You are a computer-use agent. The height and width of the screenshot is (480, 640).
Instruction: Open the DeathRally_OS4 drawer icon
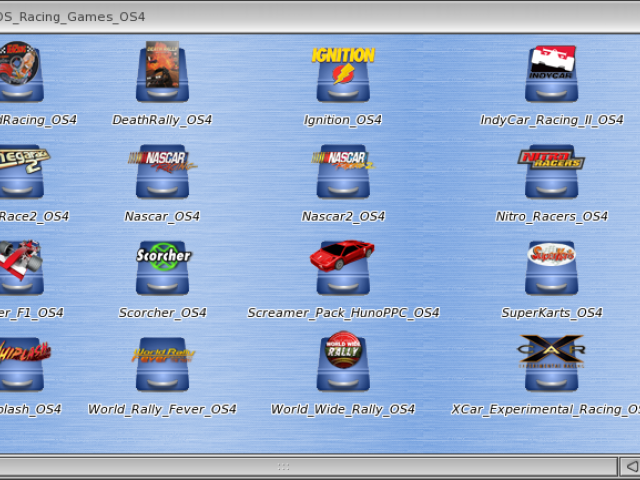[x=162, y=73]
